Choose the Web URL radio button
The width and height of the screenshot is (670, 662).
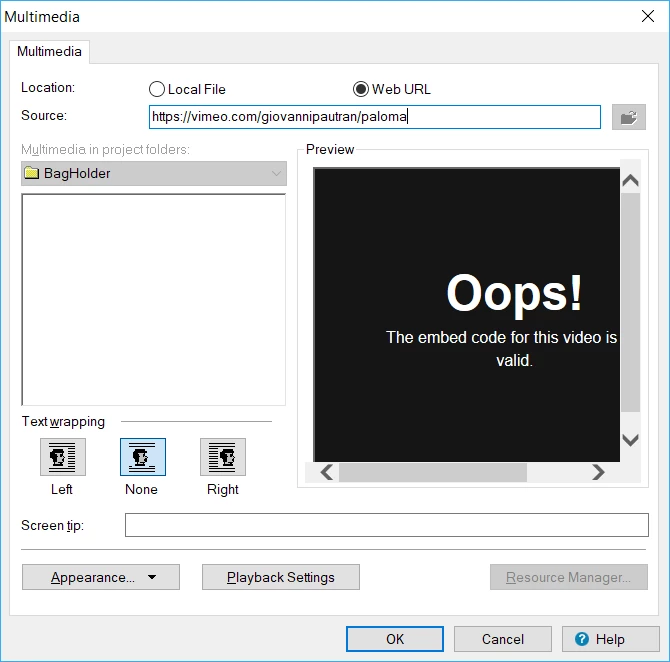[361, 89]
